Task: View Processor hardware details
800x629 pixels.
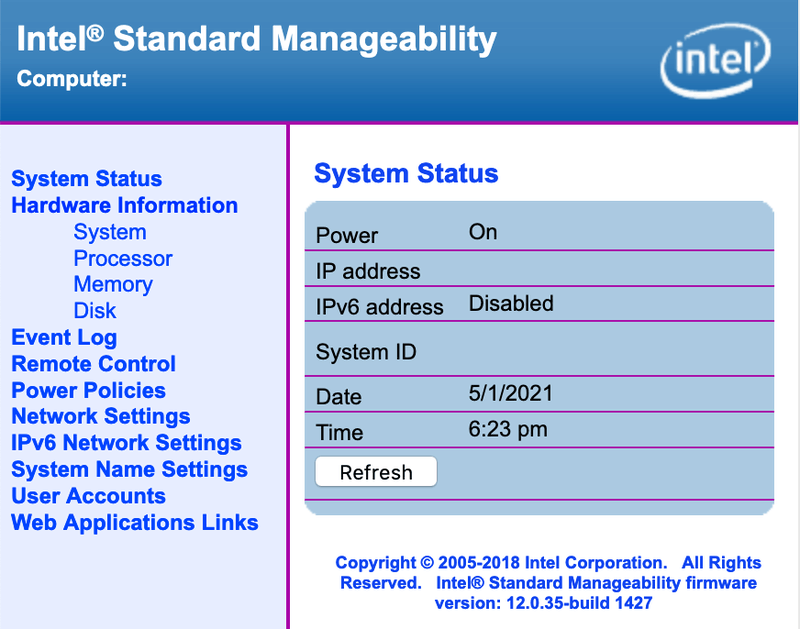Action: pyautogui.click(x=123, y=258)
